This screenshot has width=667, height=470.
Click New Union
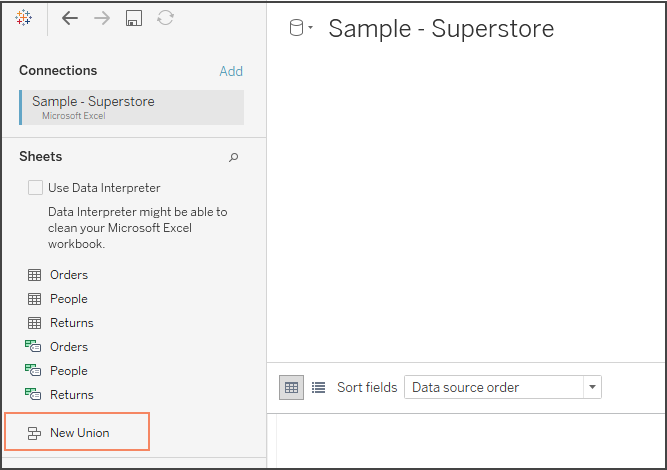pos(77,433)
